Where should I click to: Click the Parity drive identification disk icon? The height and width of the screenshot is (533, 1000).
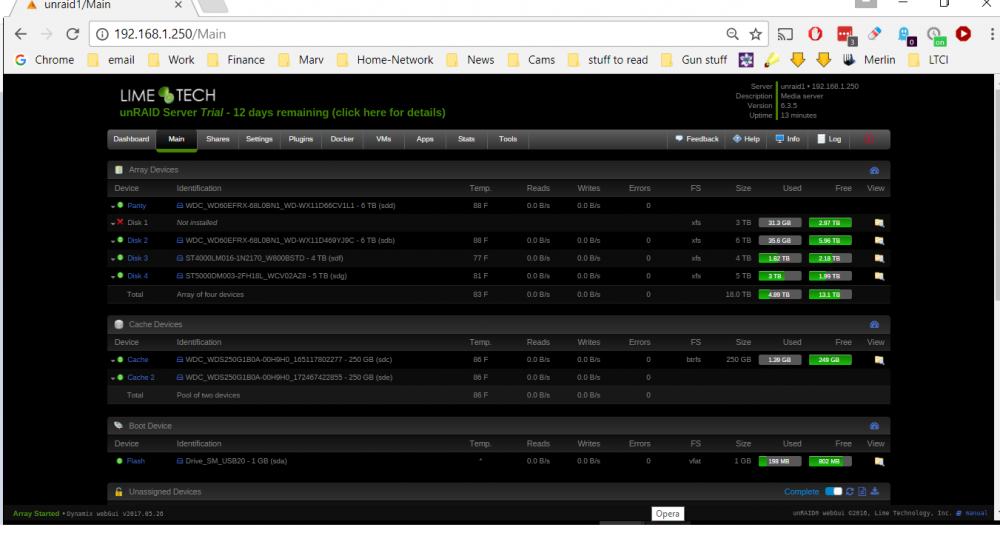[180, 206]
